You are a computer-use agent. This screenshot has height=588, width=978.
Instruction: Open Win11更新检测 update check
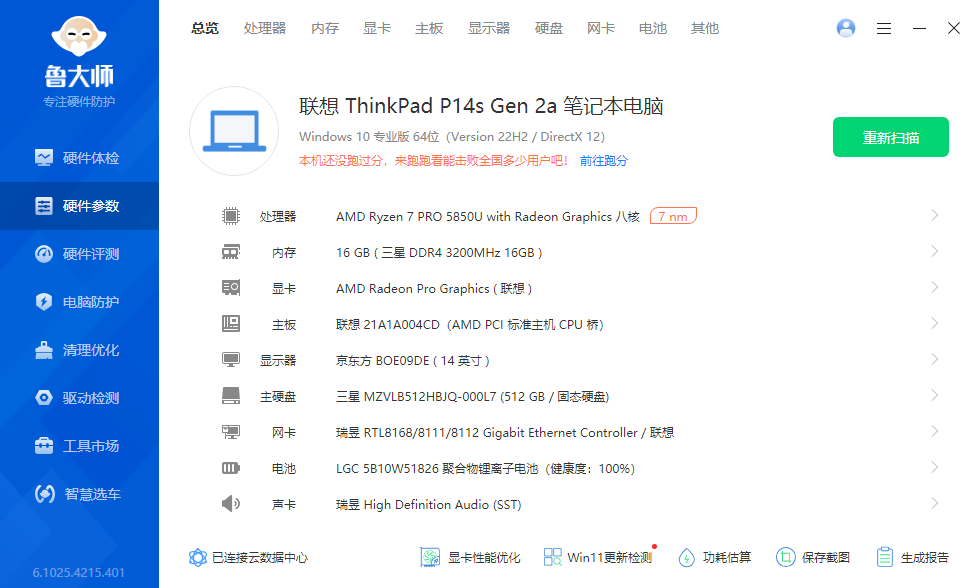pyautogui.click(x=598, y=557)
